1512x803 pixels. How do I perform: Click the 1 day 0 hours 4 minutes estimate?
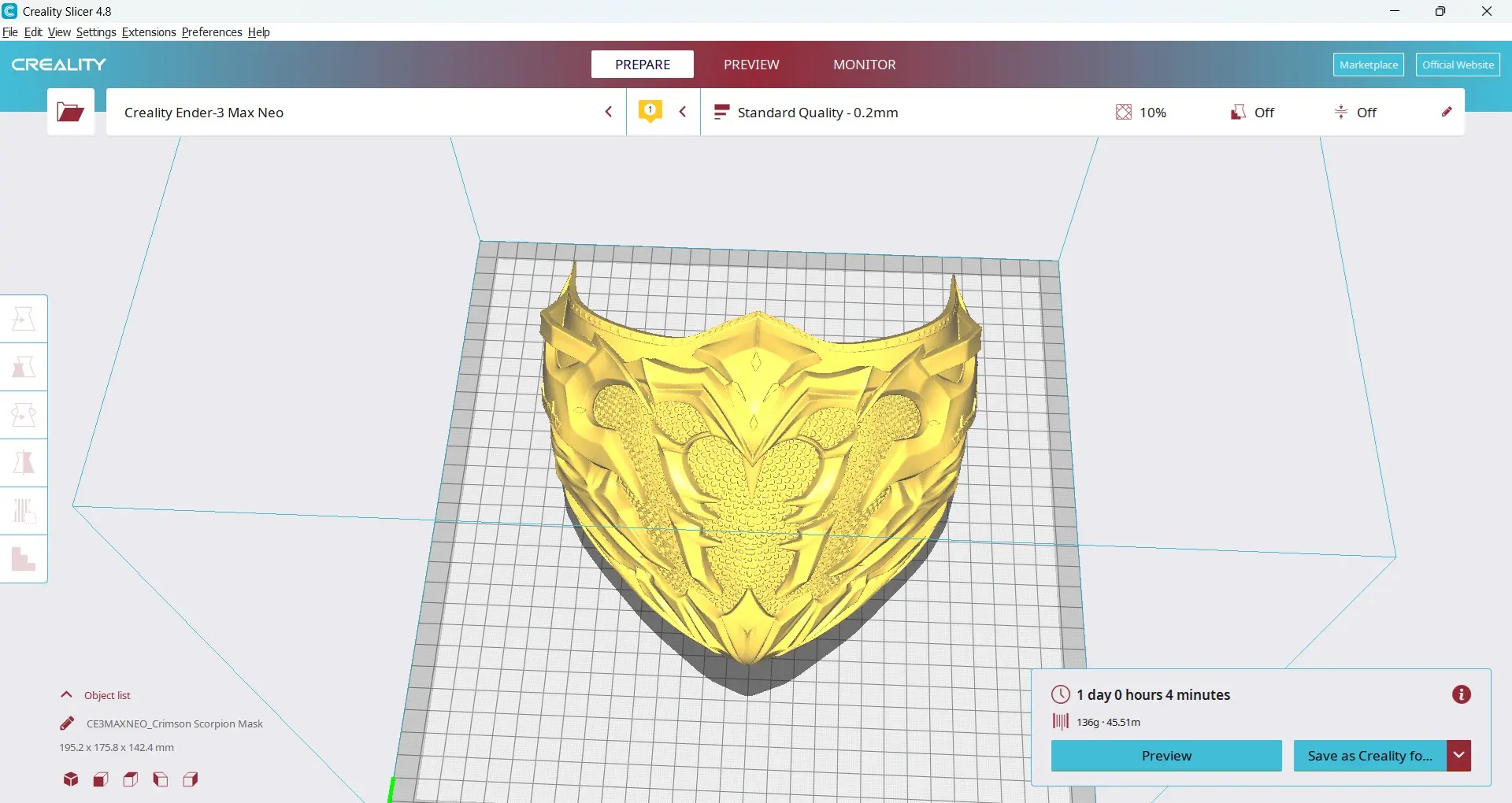(x=1153, y=694)
